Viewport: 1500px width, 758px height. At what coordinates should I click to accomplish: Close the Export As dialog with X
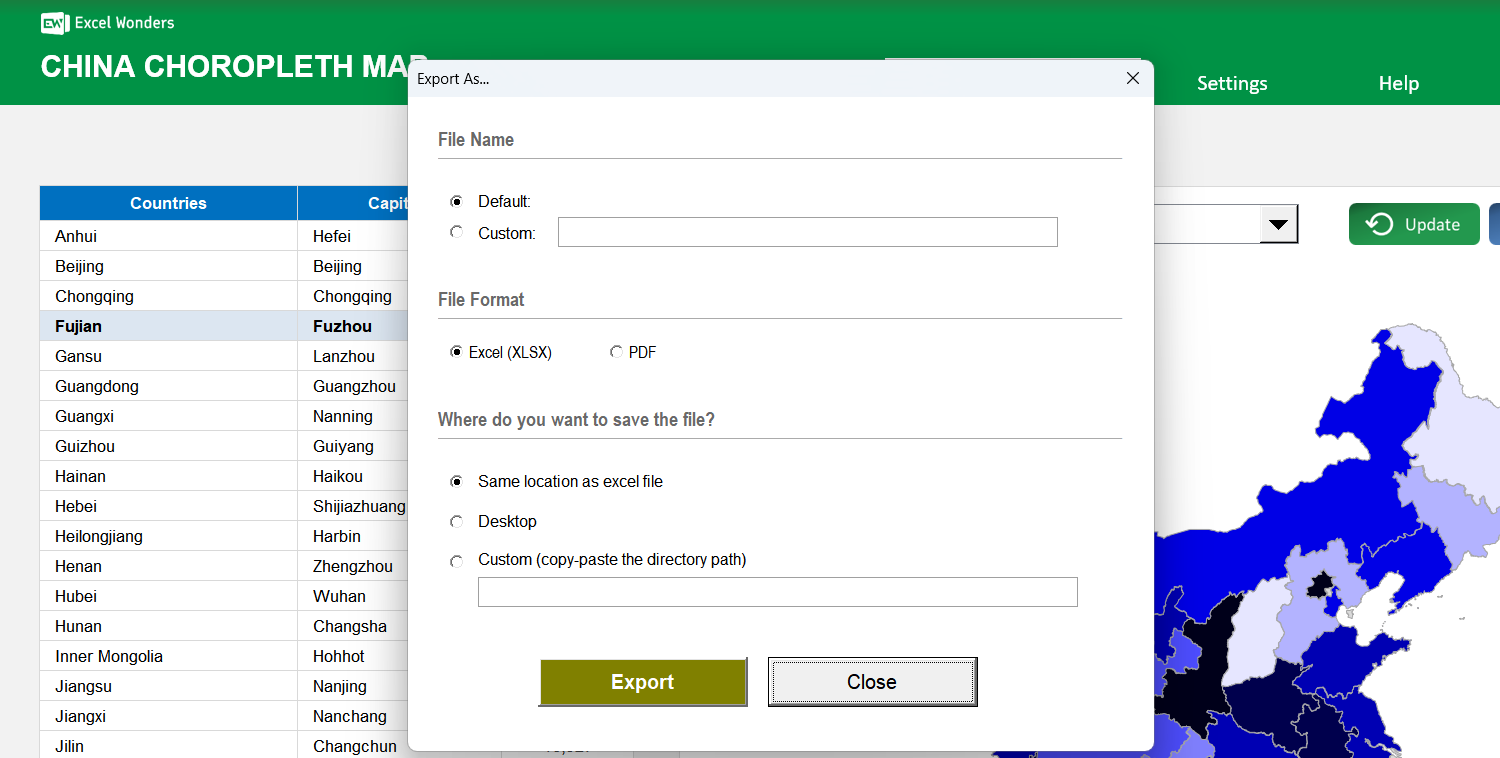tap(1132, 78)
